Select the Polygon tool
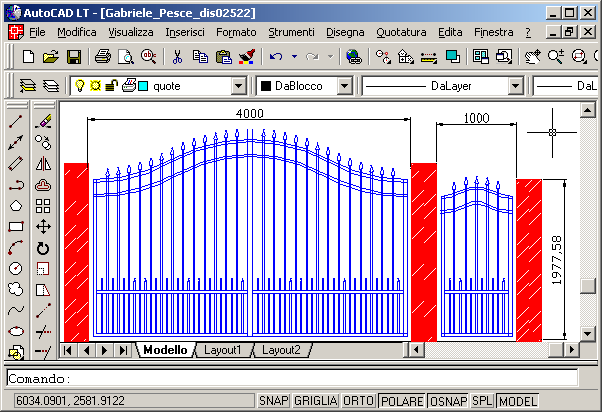Image resolution: width=602 pixels, height=412 pixels. click(x=16, y=206)
